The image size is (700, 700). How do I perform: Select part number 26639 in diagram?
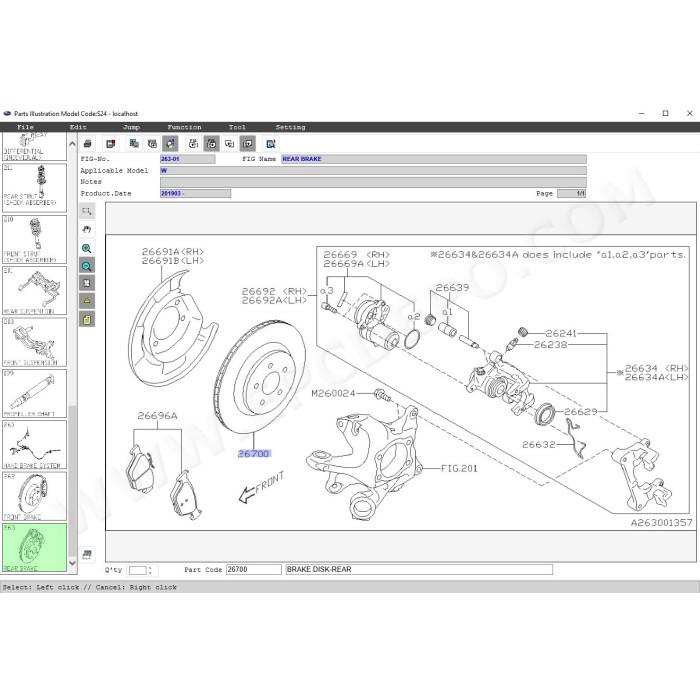pyautogui.click(x=452, y=288)
